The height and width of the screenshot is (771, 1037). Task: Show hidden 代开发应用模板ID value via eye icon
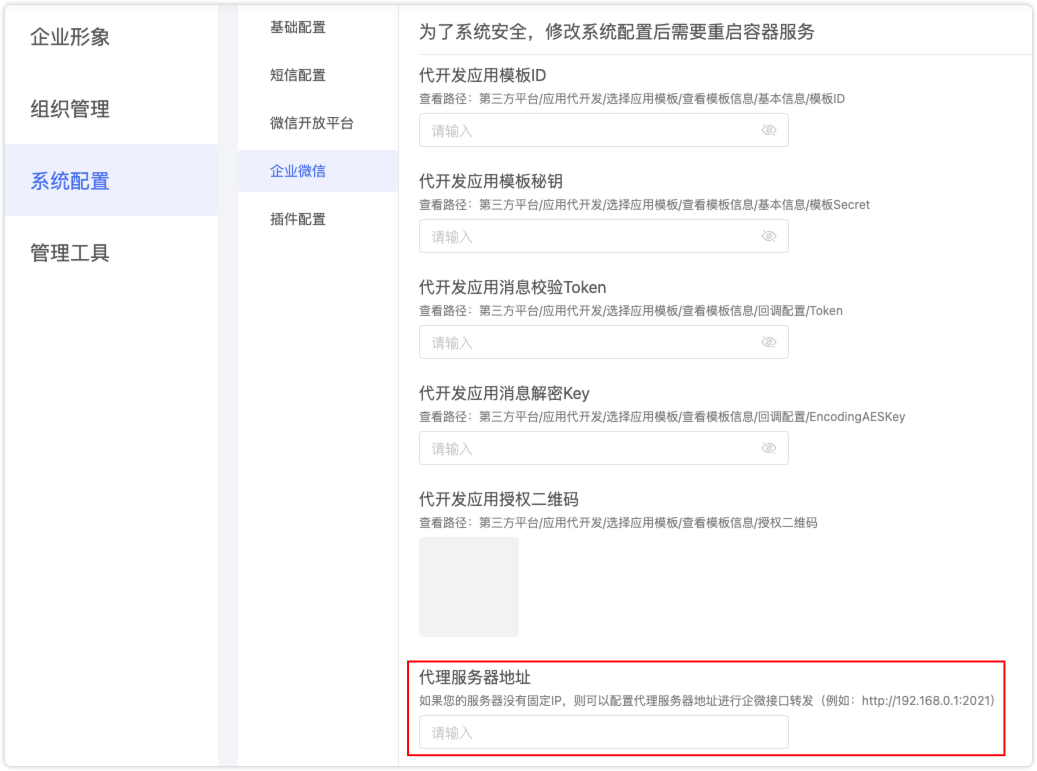coord(768,130)
